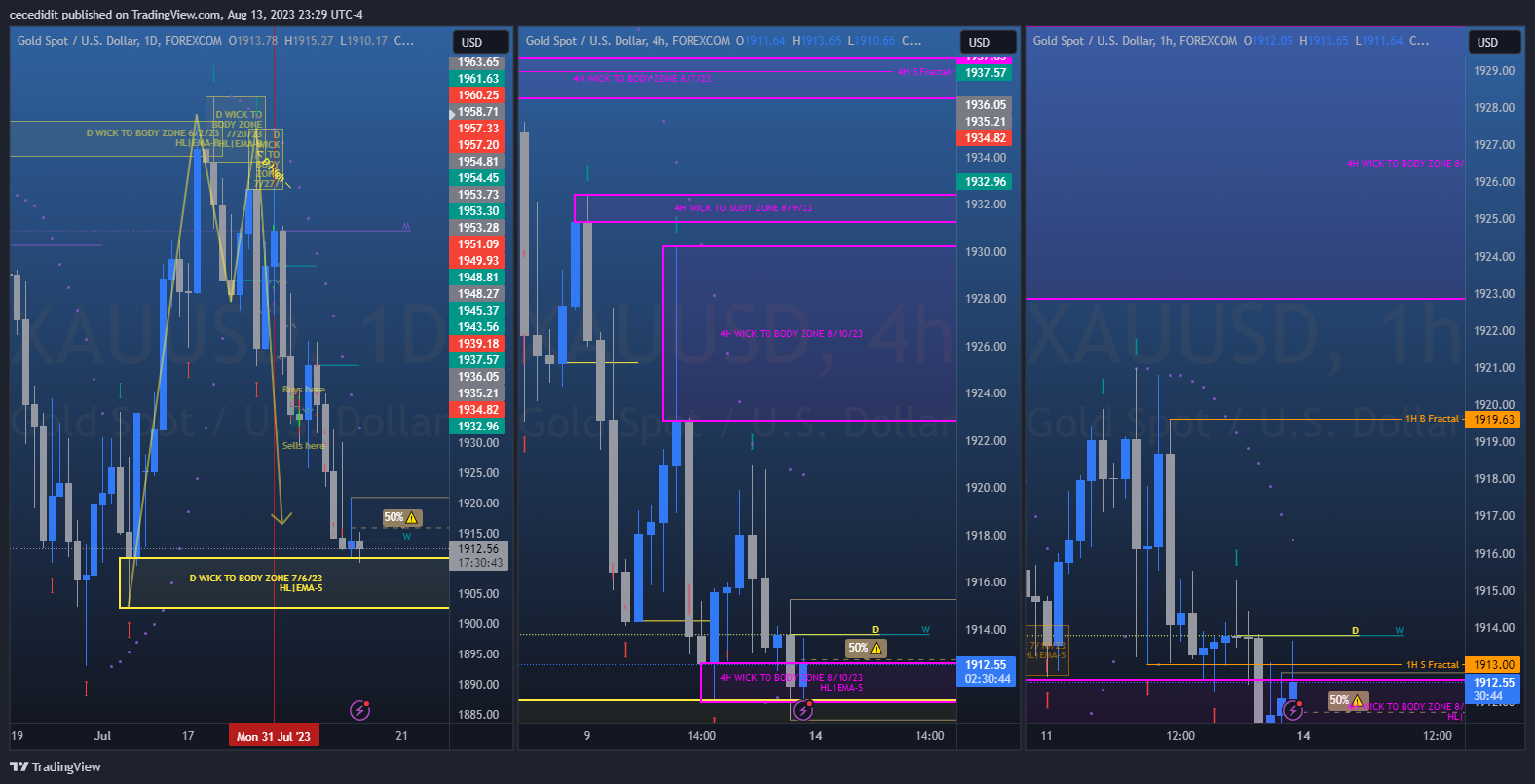
Task: Click the 50% alert label on 4h chart
Action: [866, 648]
